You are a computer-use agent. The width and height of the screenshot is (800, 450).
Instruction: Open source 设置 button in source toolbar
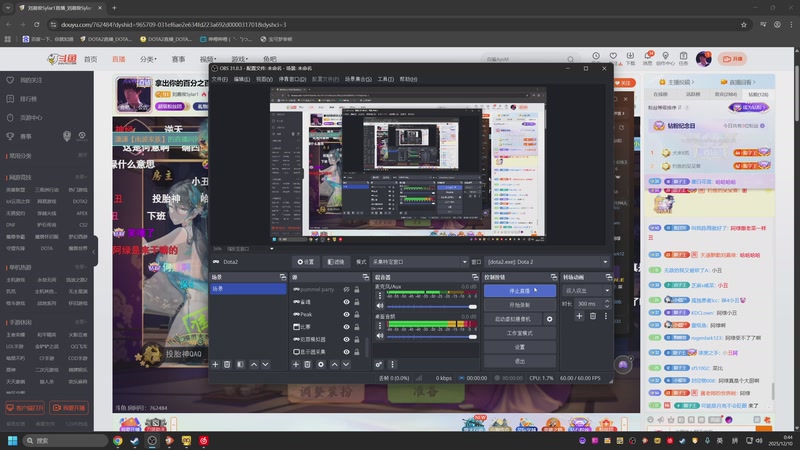tap(306, 262)
